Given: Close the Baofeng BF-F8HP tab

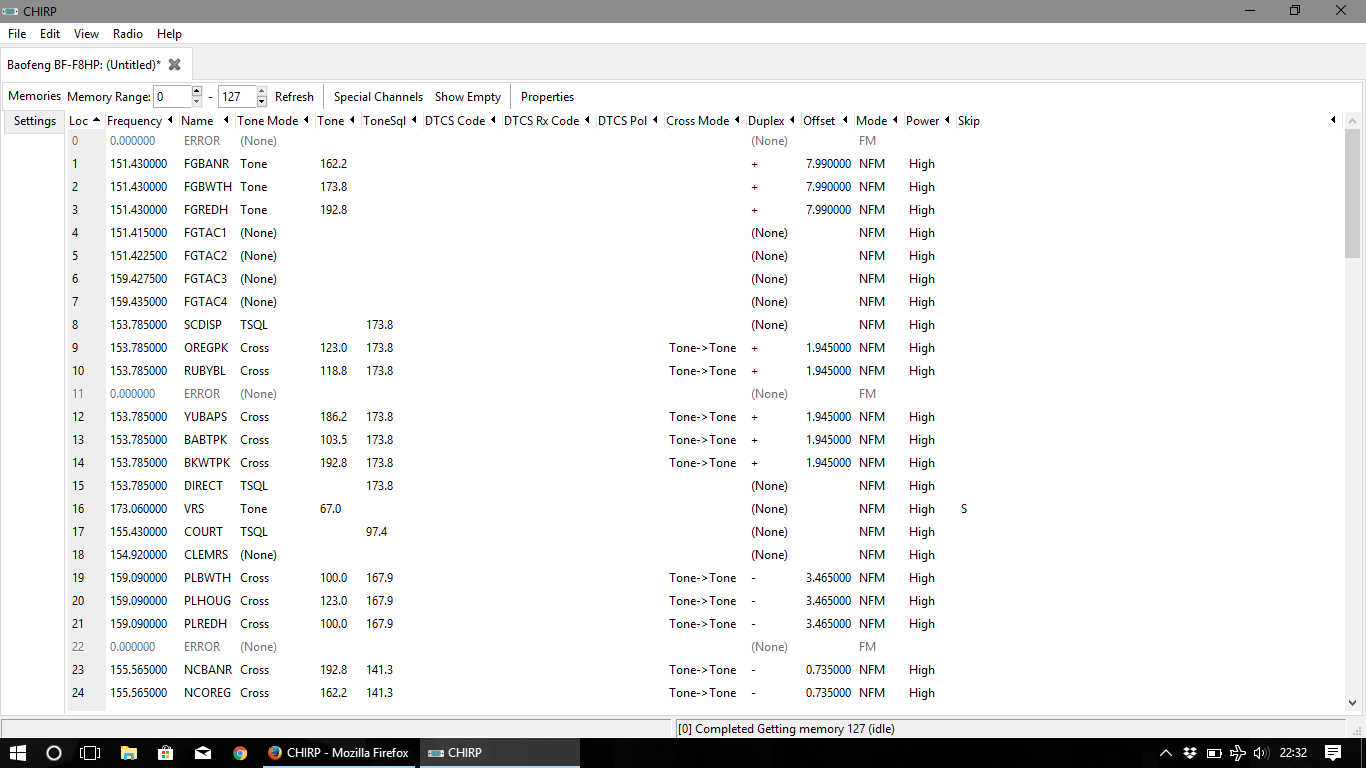Looking at the screenshot, I should pos(174,64).
